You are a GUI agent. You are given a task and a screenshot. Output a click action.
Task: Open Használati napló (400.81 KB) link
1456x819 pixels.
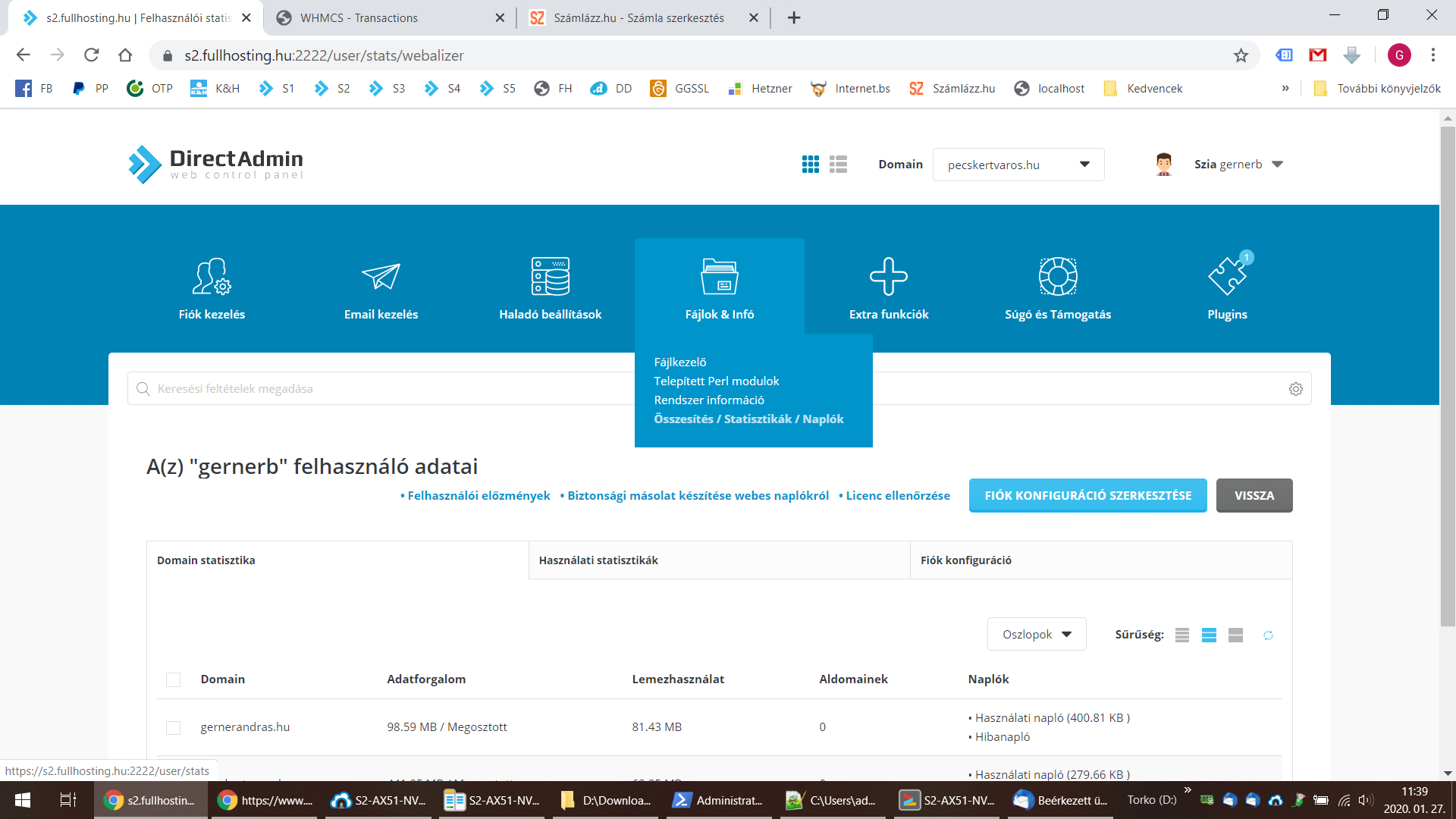1053,718
